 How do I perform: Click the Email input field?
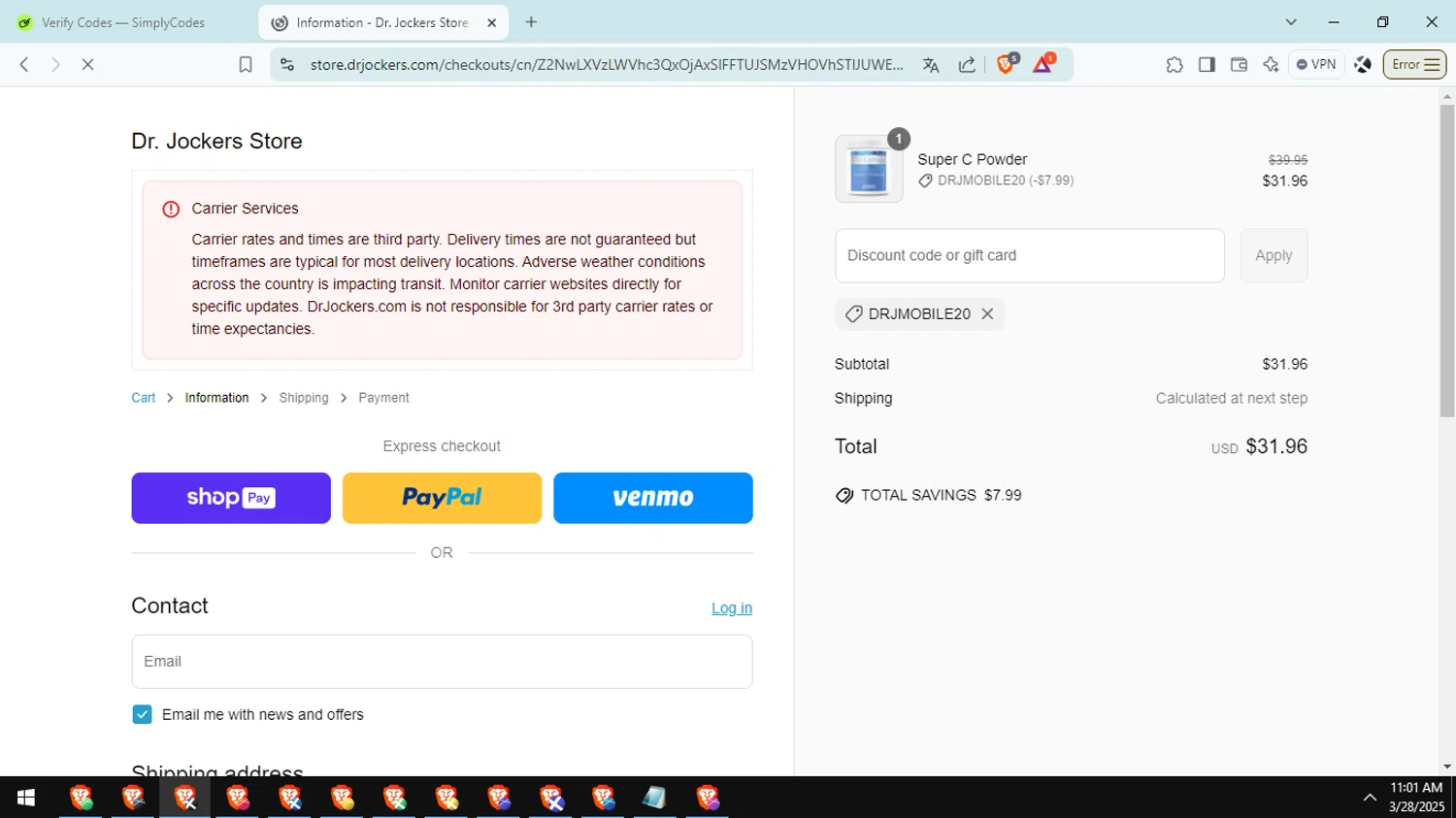[442, 662]
